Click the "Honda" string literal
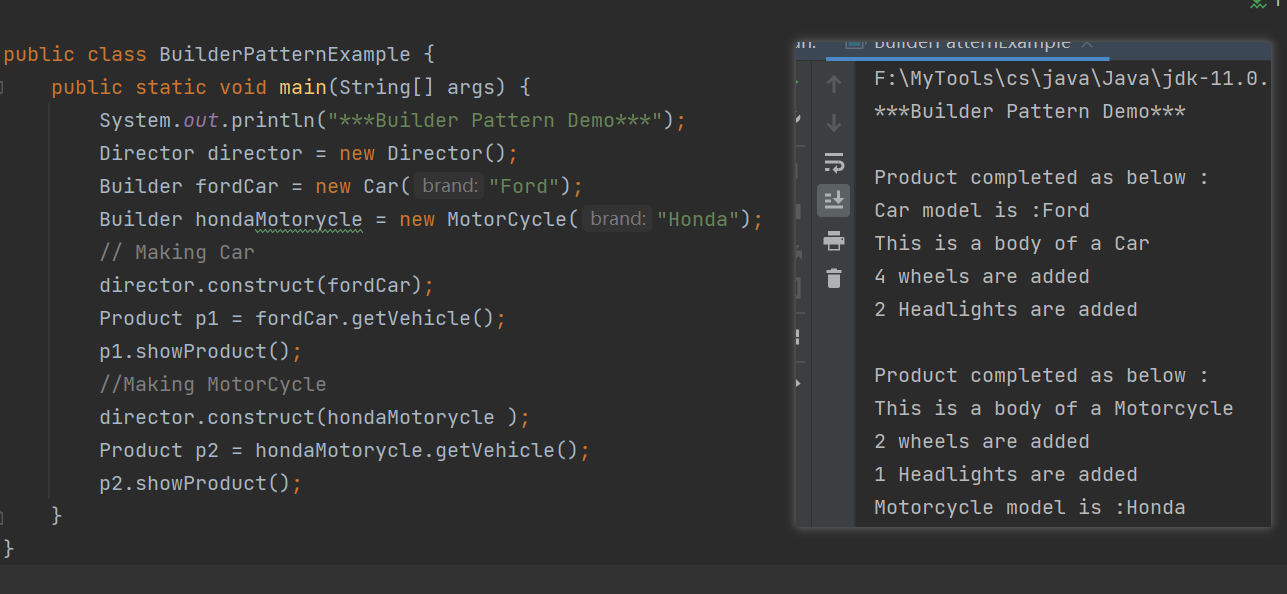Viewport: 1287px width, 594px height. coord(697,219)
